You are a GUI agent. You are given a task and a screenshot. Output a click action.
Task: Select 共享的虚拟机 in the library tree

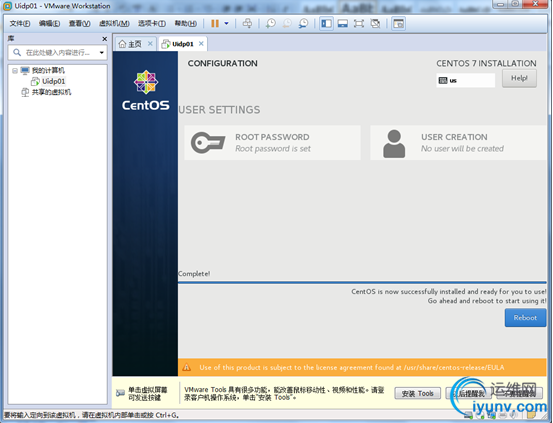(x=51, y=92)
